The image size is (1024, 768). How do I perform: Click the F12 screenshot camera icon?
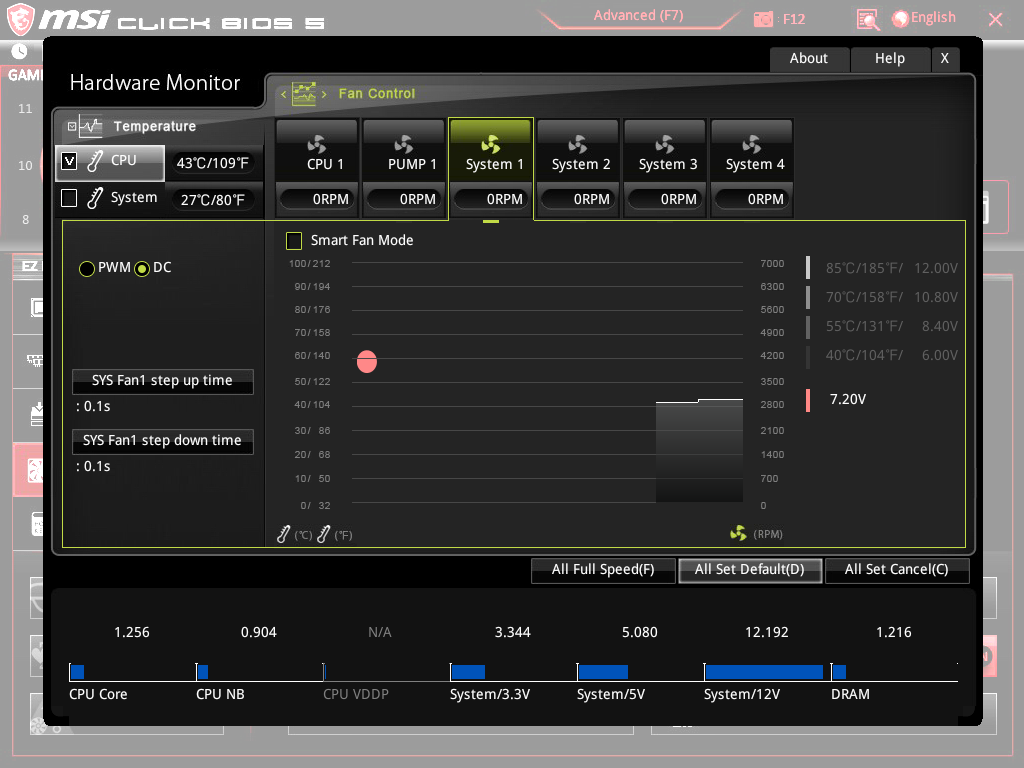(763, 20)
